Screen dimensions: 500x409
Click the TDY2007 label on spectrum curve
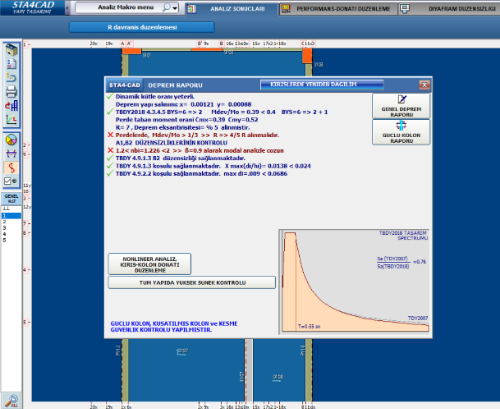[418, 318]
